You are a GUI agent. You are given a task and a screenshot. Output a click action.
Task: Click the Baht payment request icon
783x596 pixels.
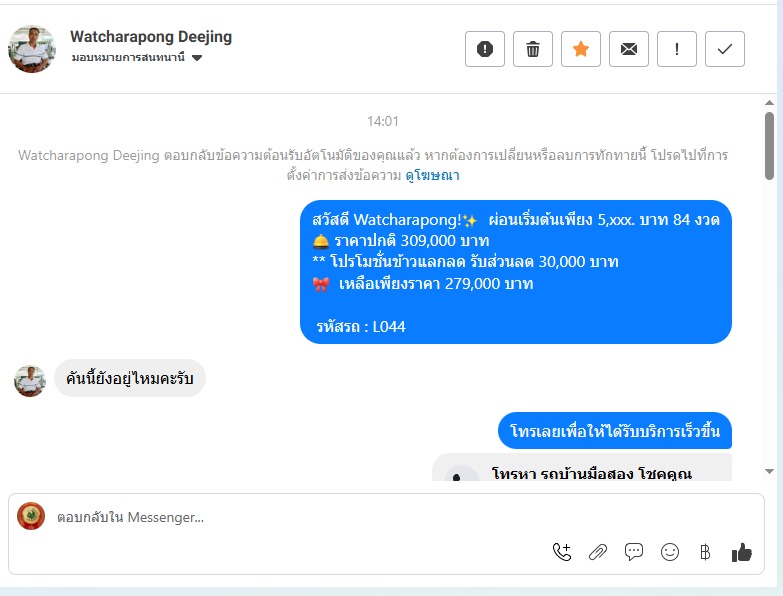pyautogui.click(x=705, y=552)
